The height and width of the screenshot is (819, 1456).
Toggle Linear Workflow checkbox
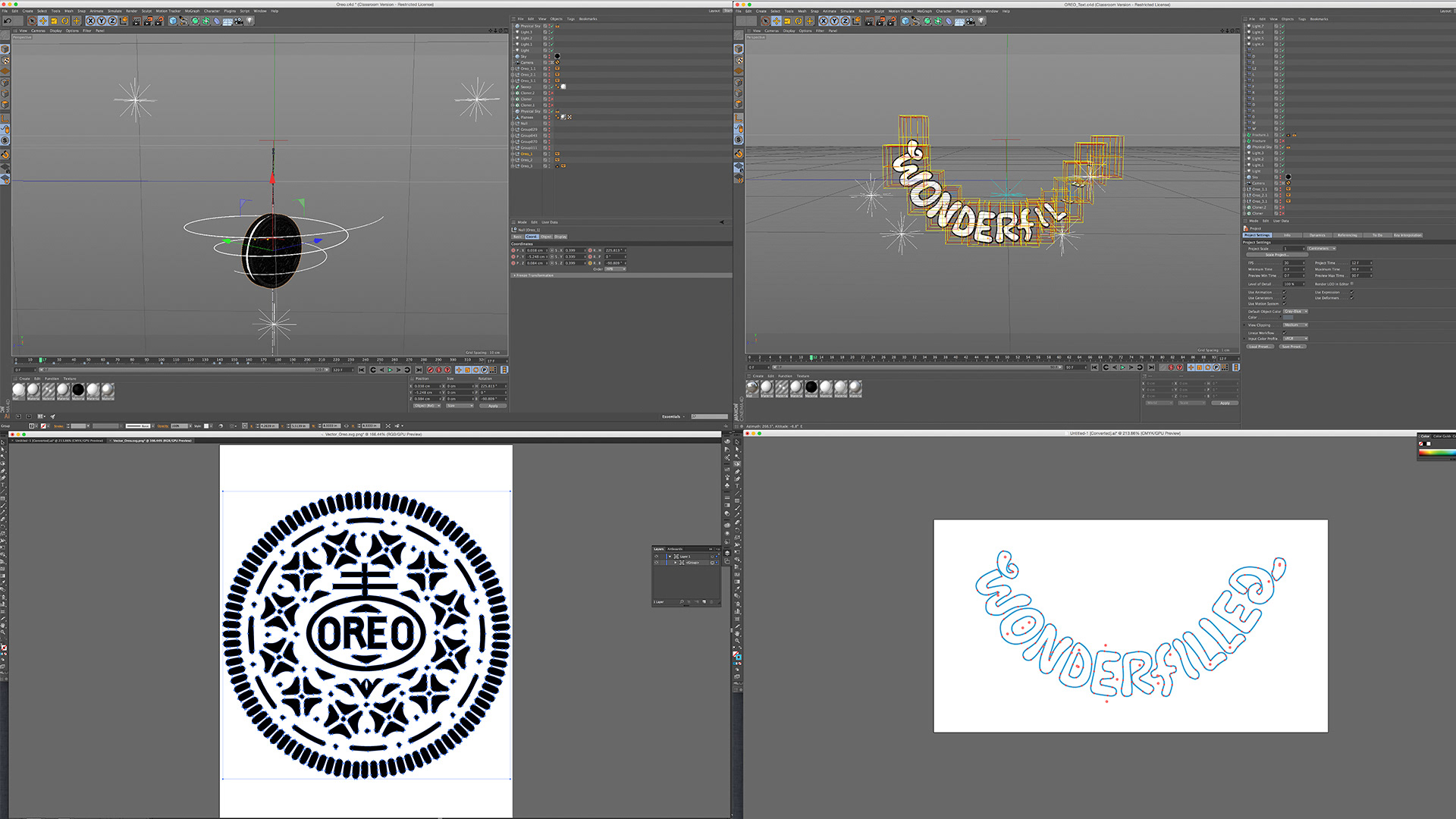coord(1285,333)
